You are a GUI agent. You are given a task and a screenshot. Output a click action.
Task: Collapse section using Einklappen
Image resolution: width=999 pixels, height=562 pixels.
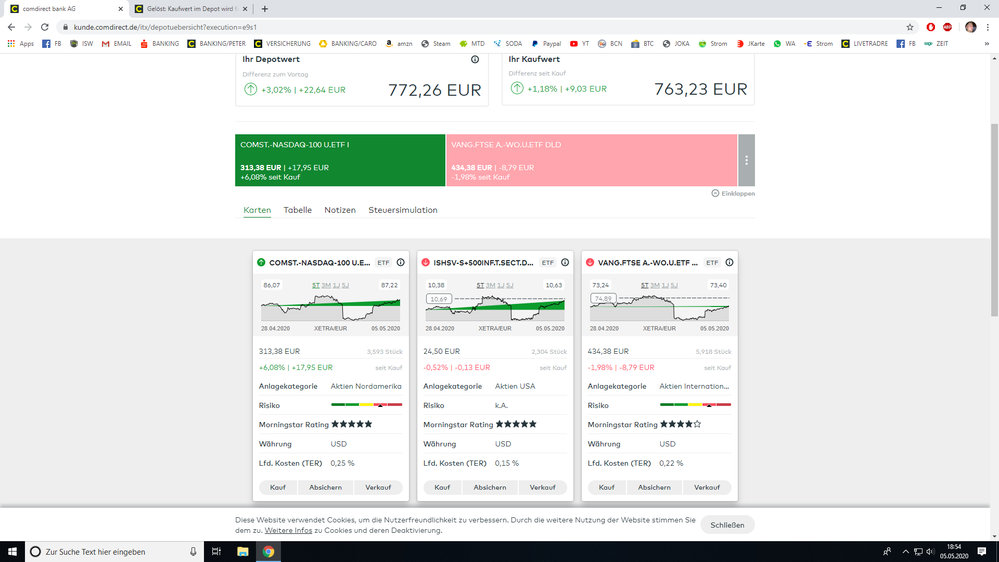734,193
